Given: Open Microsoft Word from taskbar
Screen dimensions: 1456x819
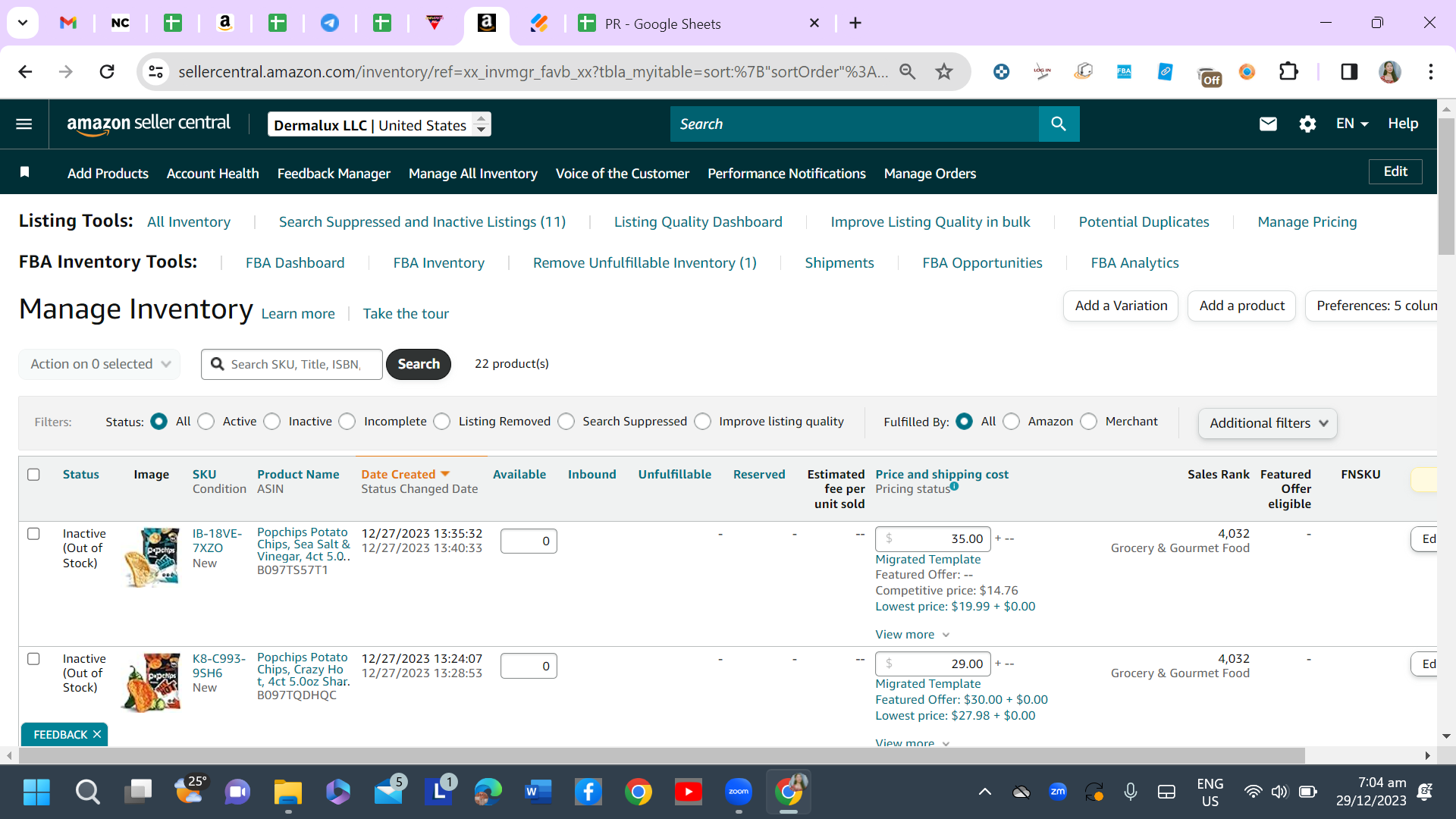Looking at the screenshot, I should 538,792.
